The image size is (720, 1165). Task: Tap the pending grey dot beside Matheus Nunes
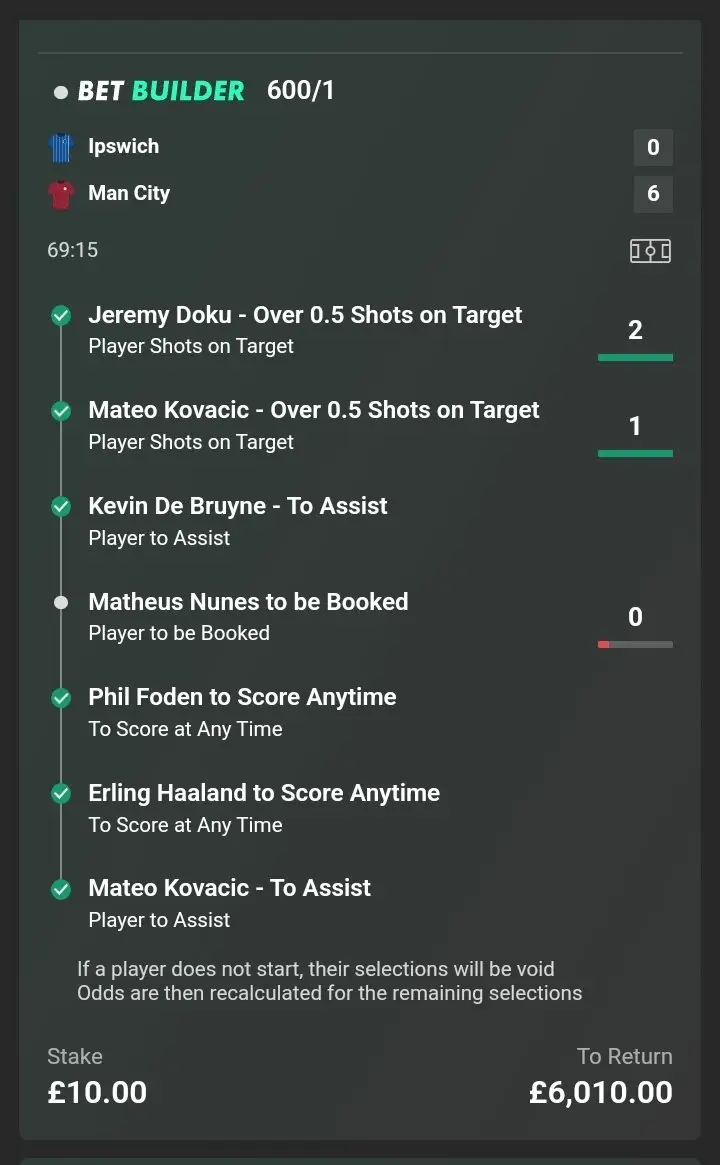coord(61,603)
